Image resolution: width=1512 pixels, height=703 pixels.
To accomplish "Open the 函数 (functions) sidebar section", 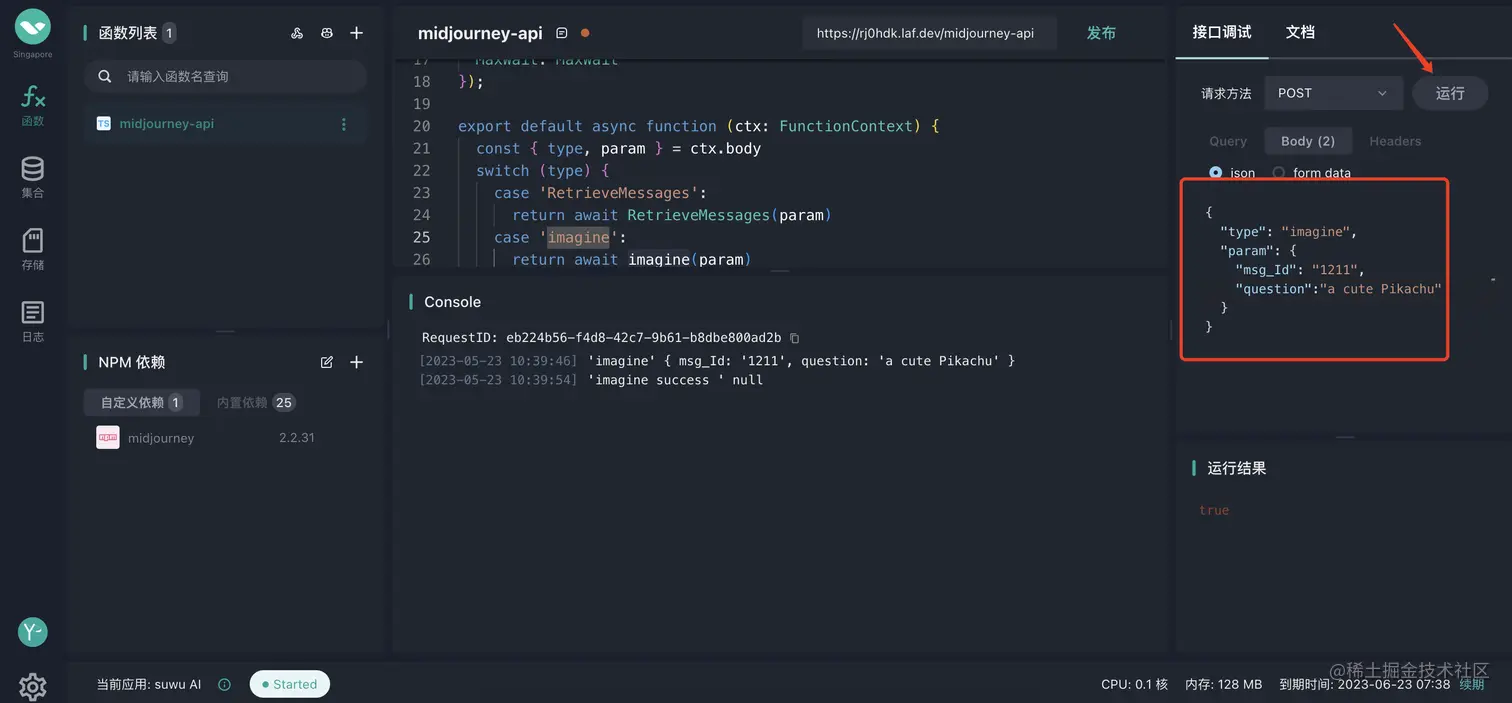I will (x=33, y=106).
